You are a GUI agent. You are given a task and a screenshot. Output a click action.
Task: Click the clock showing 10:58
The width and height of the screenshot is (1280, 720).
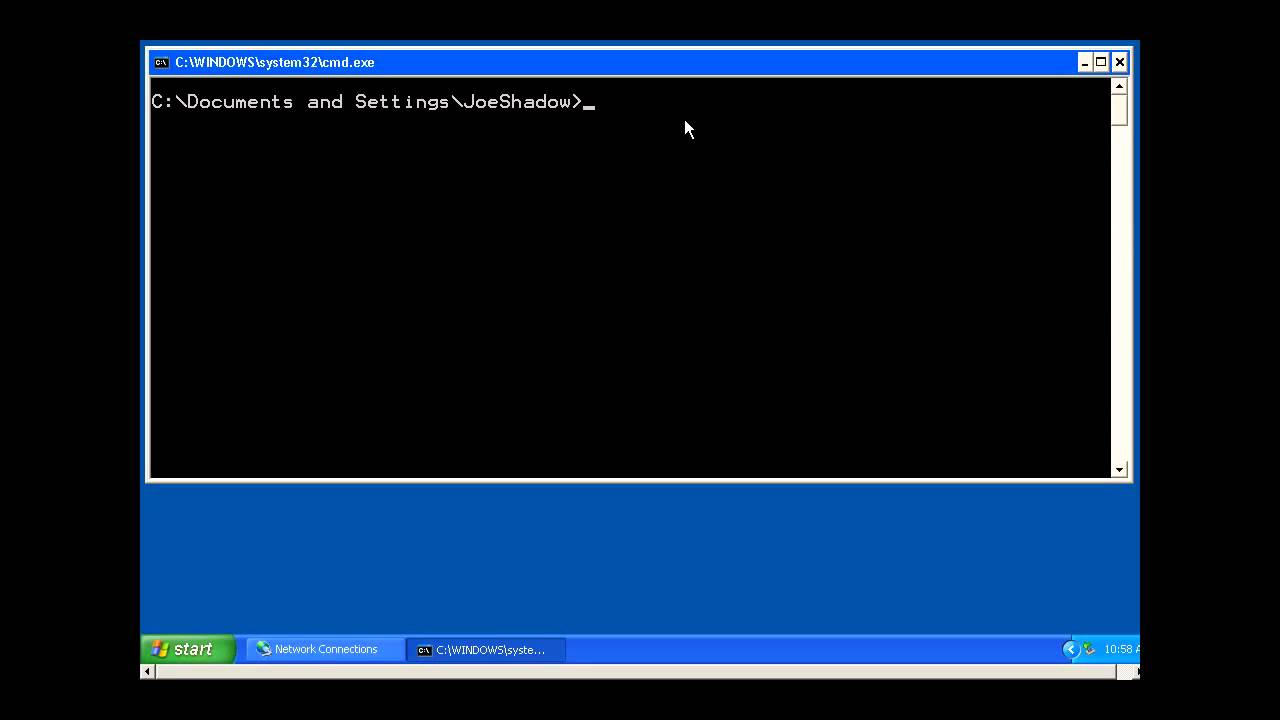point(1122,649)
